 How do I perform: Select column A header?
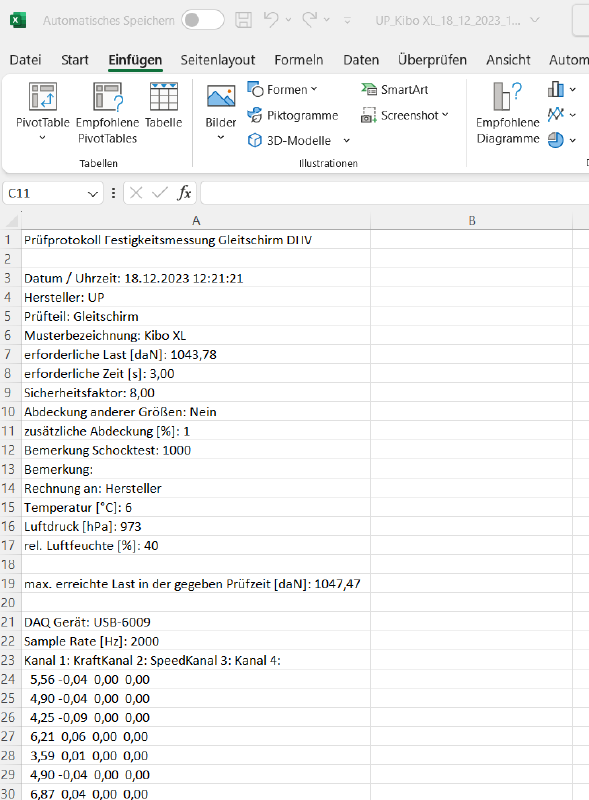(x=196, y=220)
